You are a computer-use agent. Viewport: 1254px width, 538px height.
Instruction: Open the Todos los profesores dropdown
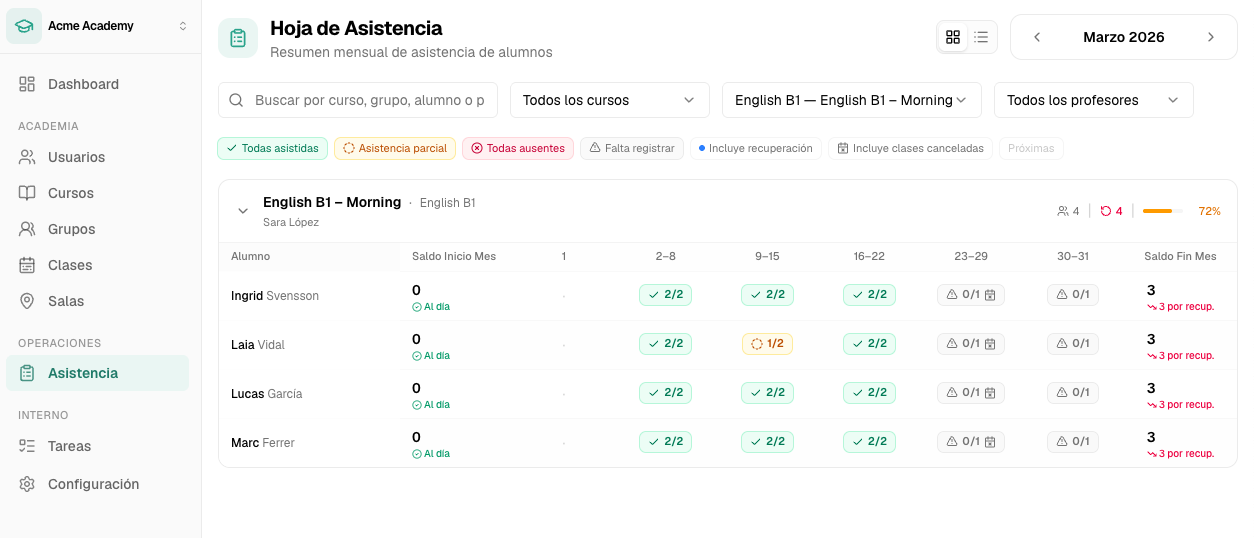1094,100
